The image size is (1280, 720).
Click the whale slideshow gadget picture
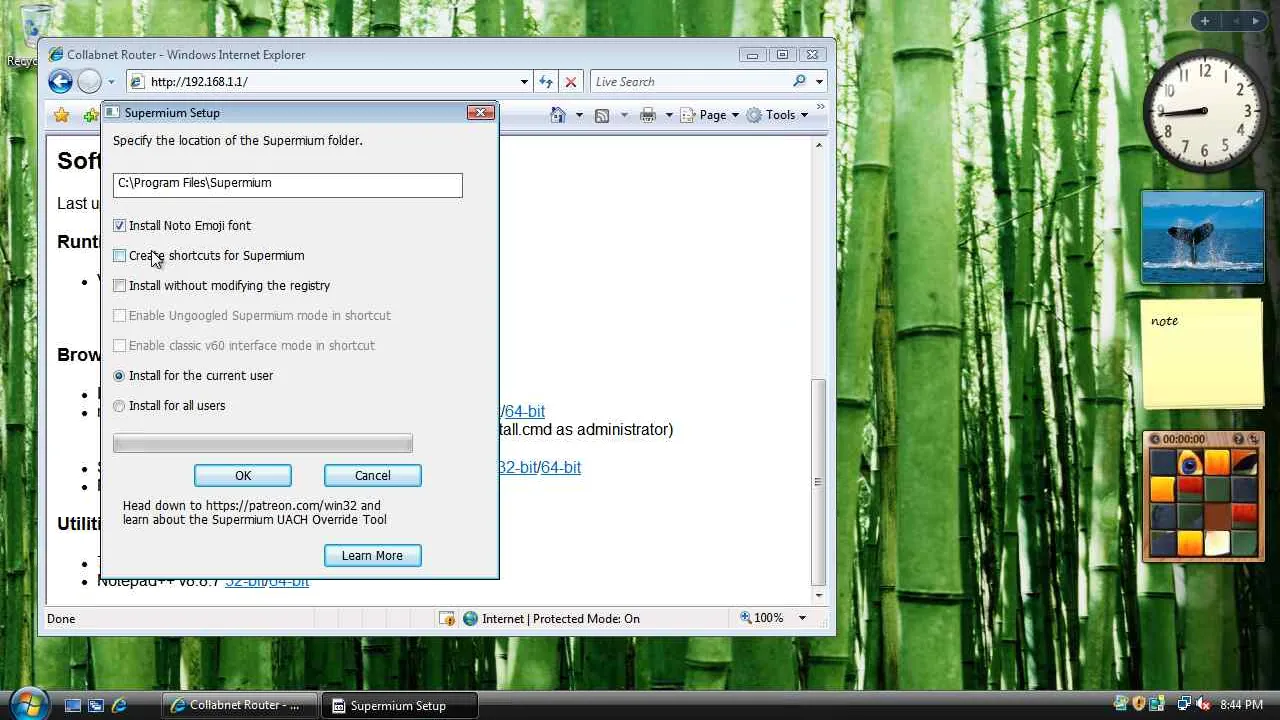point(1203,237)
